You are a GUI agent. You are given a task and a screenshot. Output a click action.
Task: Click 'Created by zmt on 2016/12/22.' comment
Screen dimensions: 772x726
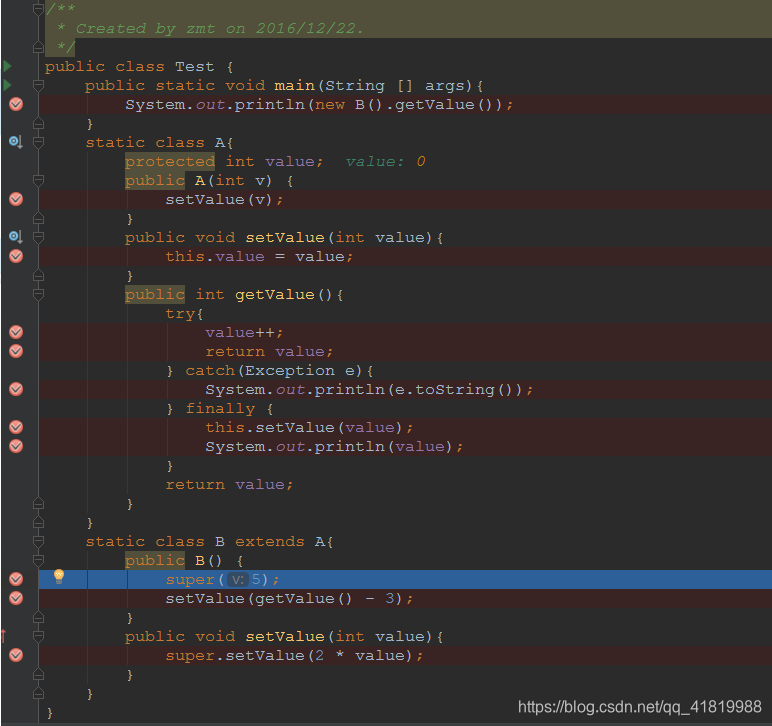(220, 29)
